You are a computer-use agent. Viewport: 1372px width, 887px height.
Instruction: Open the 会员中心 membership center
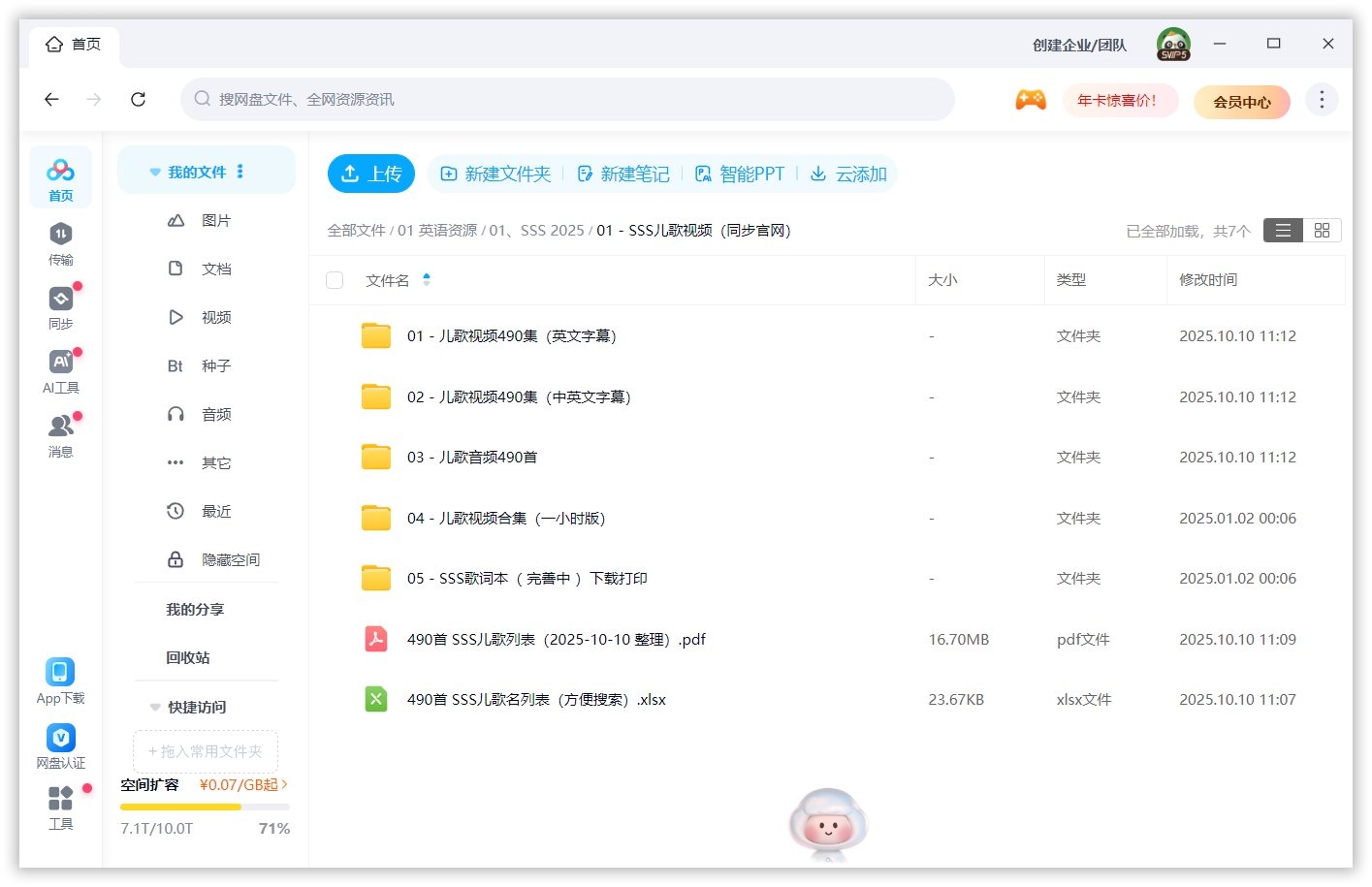click(1242, 102)
